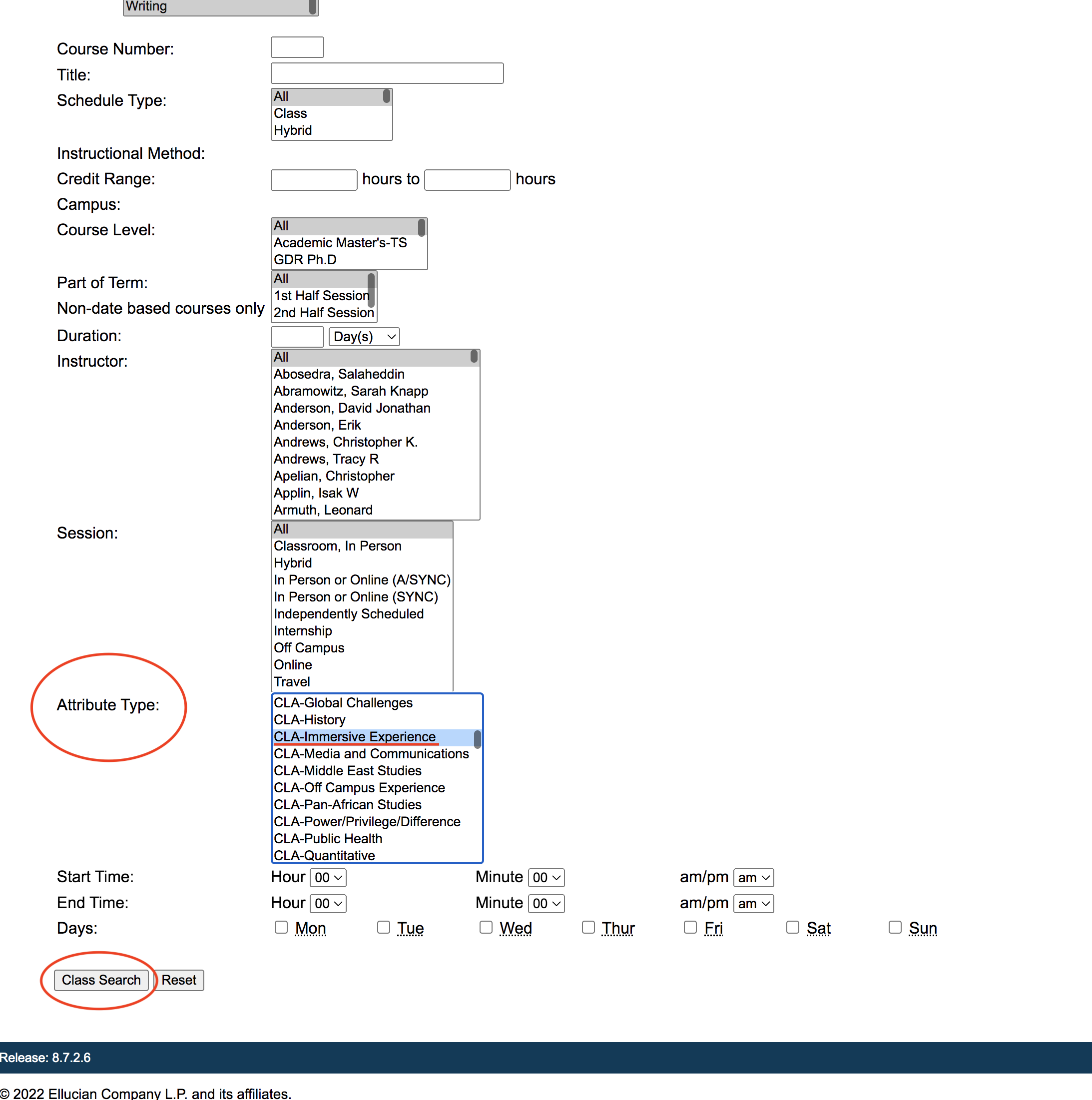Tick the Sat checkbox
Screen dimensions: 1092x1100
(793, 927)
